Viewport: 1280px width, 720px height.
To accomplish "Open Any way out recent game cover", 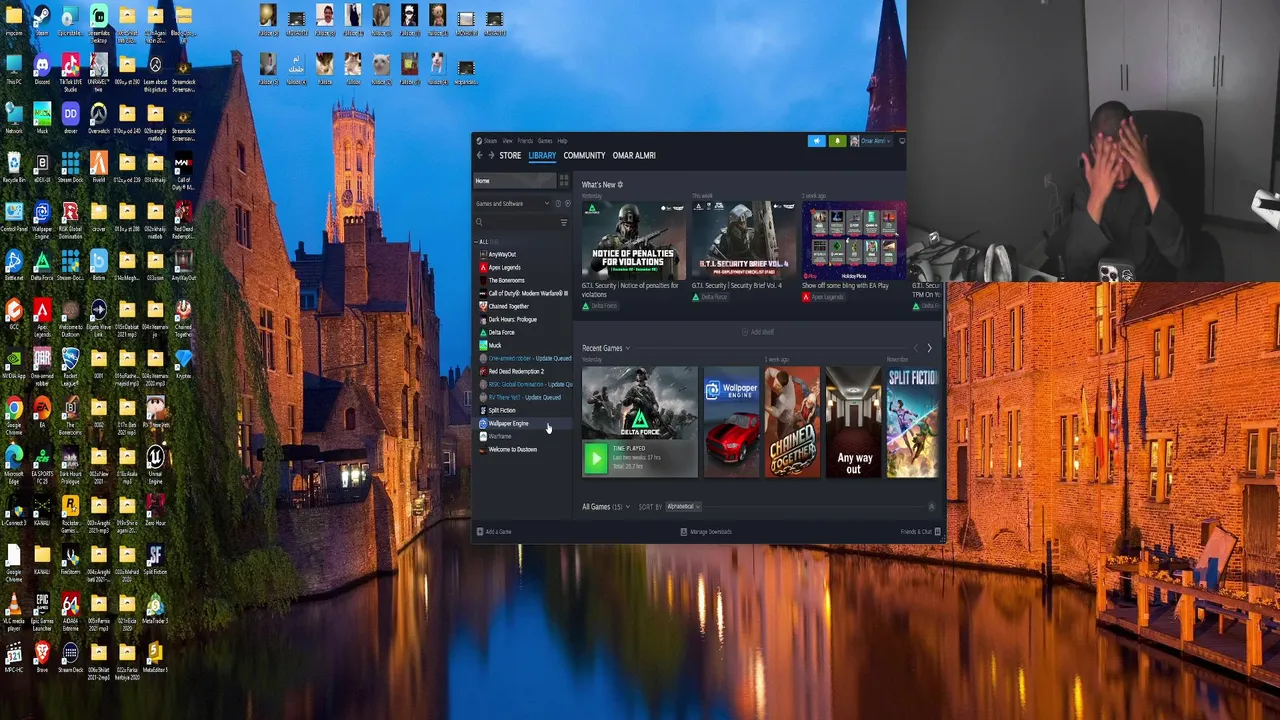I will click(853, 422).
